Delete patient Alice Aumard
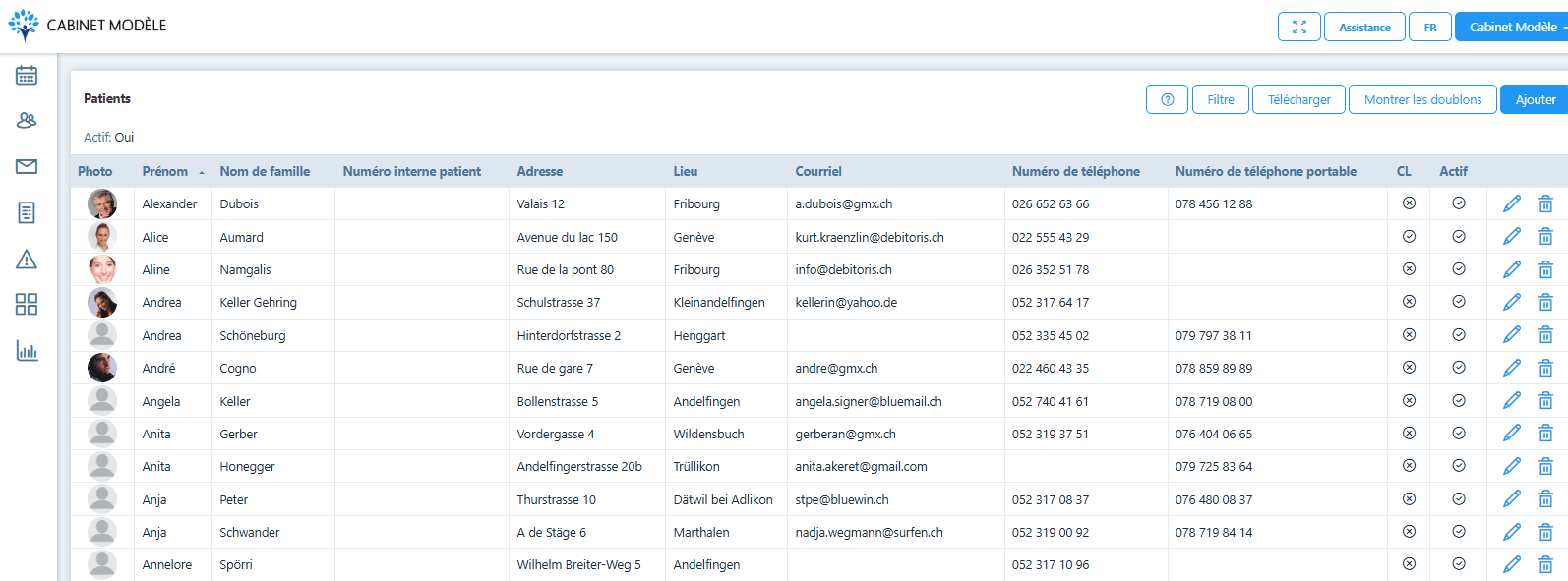The height and width of the screenshot is (581, 1568). [x=1545, y=236]
